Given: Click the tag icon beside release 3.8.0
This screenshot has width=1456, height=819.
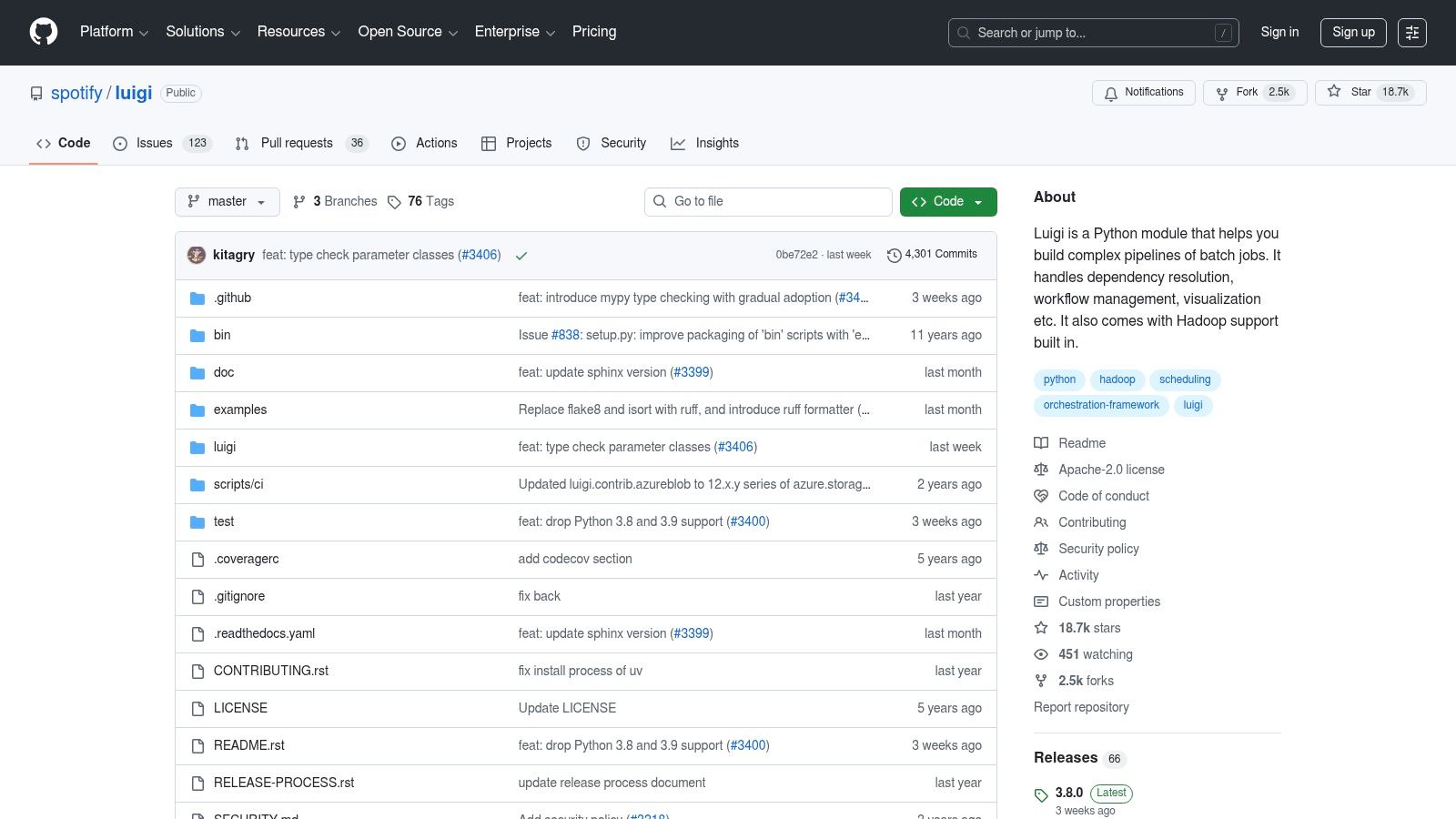Looking at the screenshot, I should click(x=1041, y=795).
